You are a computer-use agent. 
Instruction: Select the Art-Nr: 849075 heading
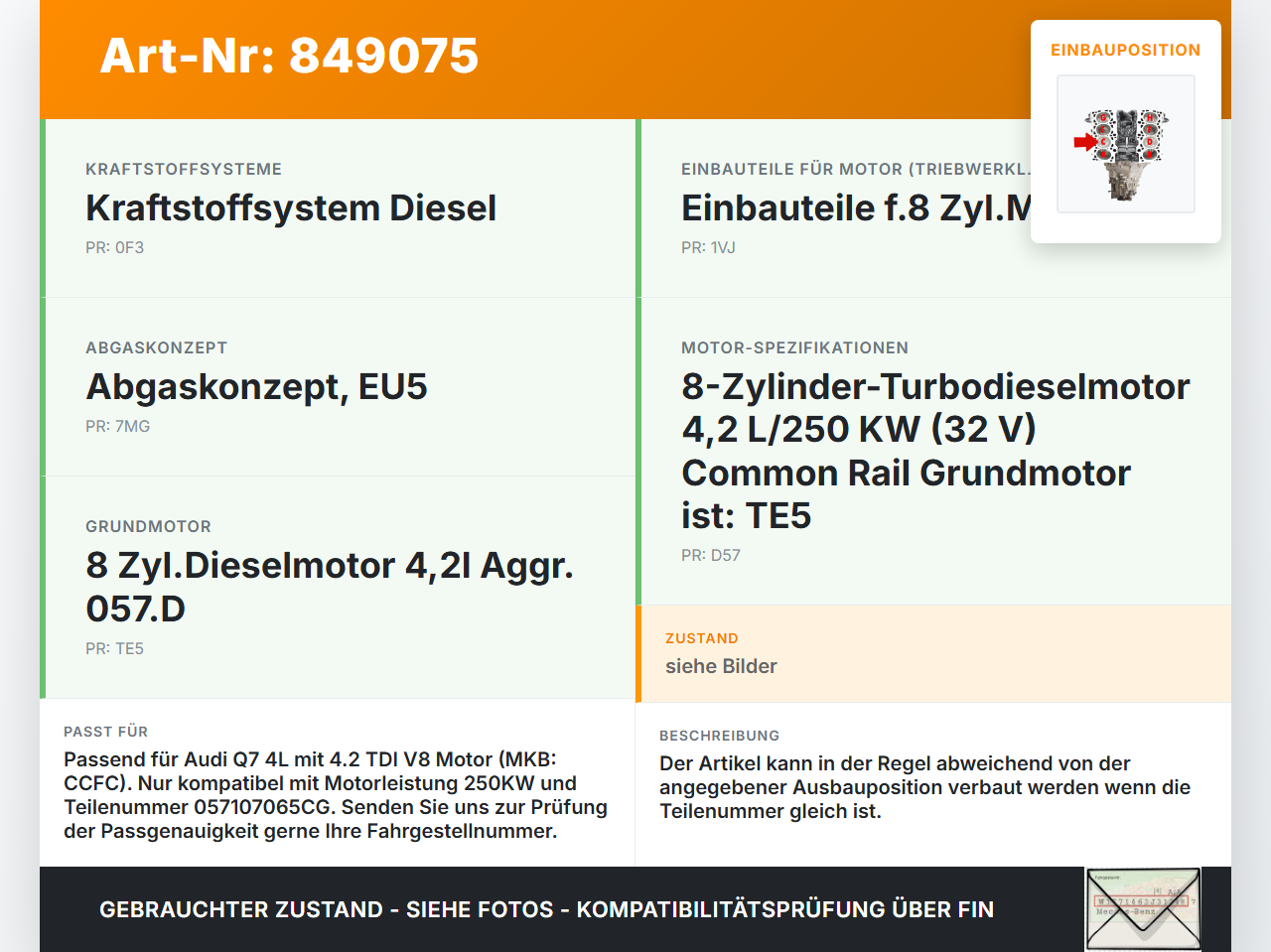pos(289,56)
